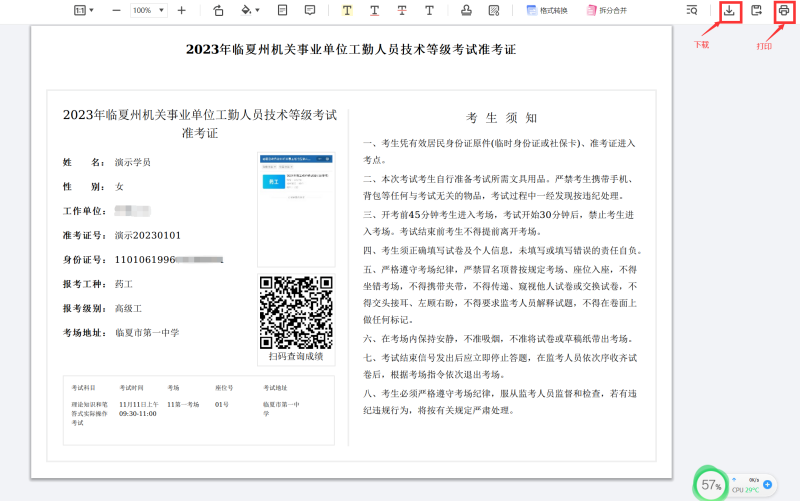Expand the page fit 1:1 dropdown
Viewport: 800px width, 501px height.
[84, 11]
